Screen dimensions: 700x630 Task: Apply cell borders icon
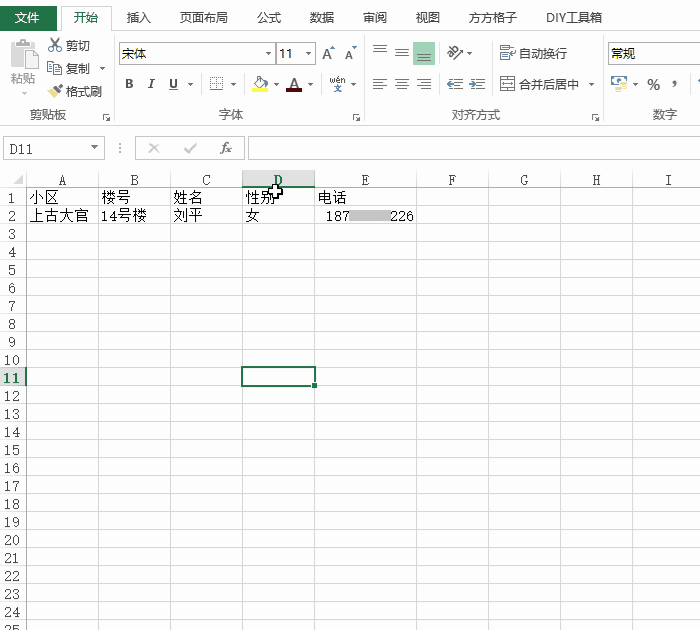pos(217,84)
